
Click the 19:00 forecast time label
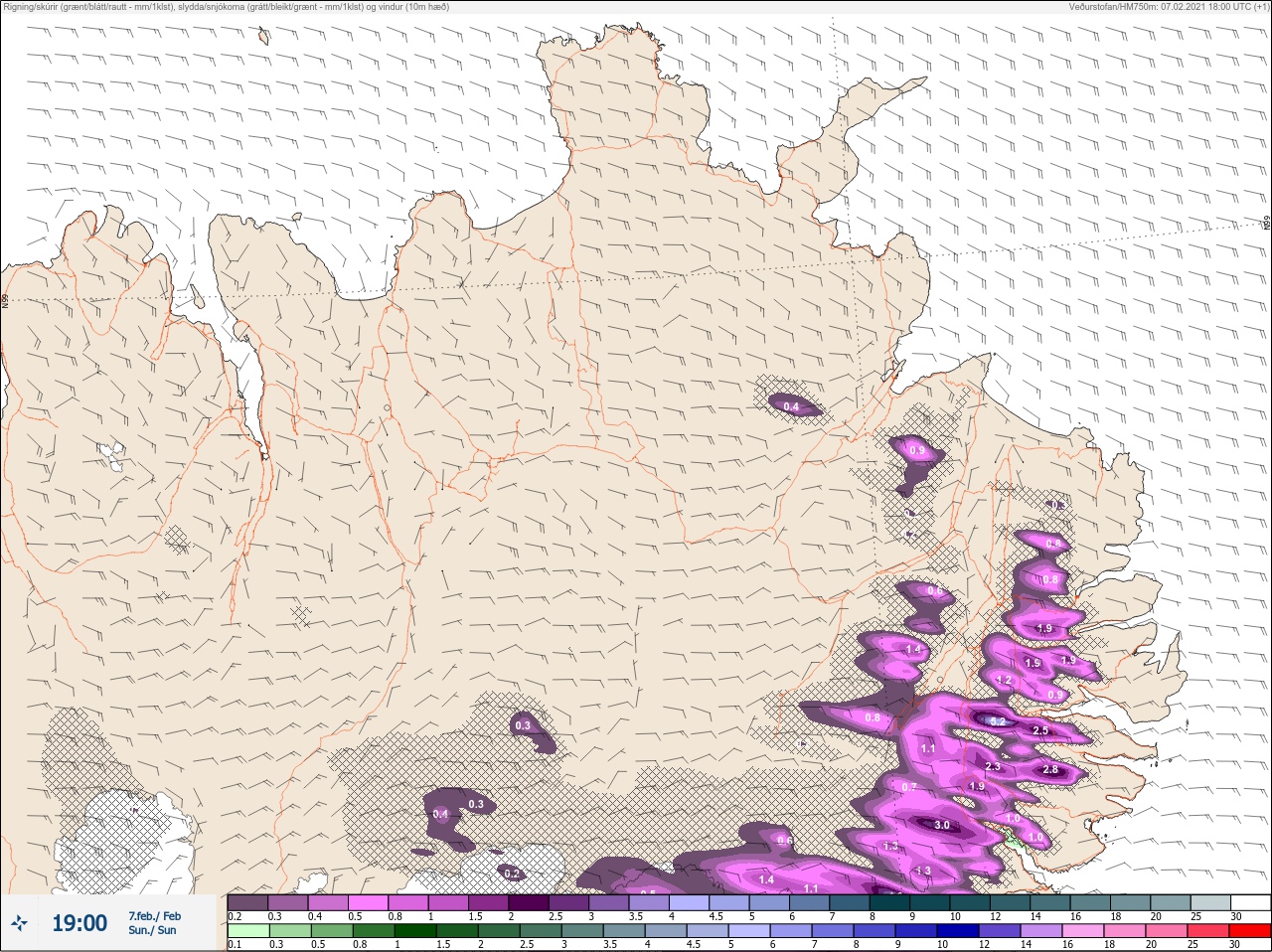[x=79, y=923]
